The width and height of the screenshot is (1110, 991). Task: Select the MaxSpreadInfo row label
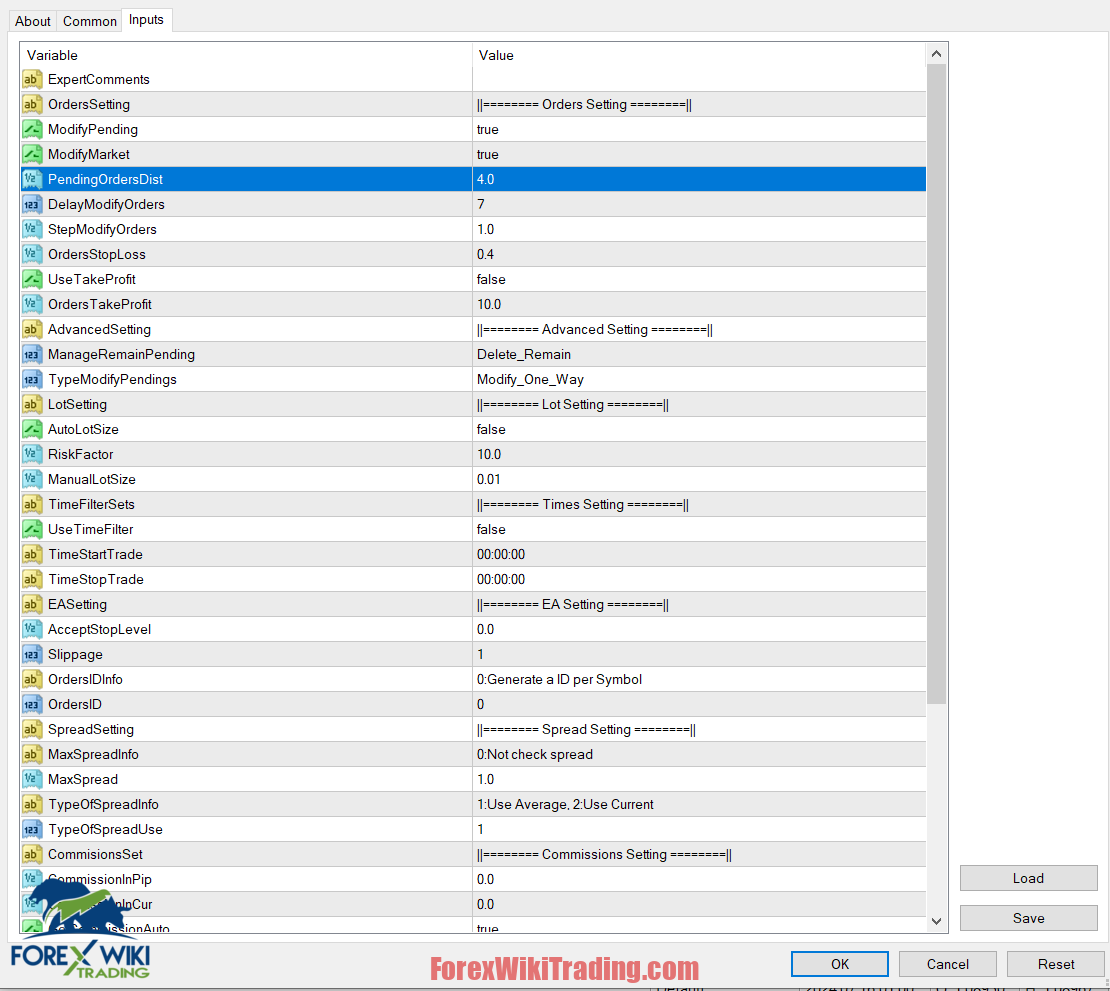[x=93, y=755]
